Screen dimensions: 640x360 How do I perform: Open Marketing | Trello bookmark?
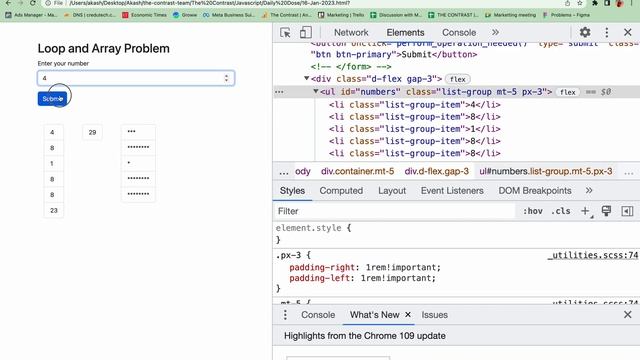click(x=341, y=15)
